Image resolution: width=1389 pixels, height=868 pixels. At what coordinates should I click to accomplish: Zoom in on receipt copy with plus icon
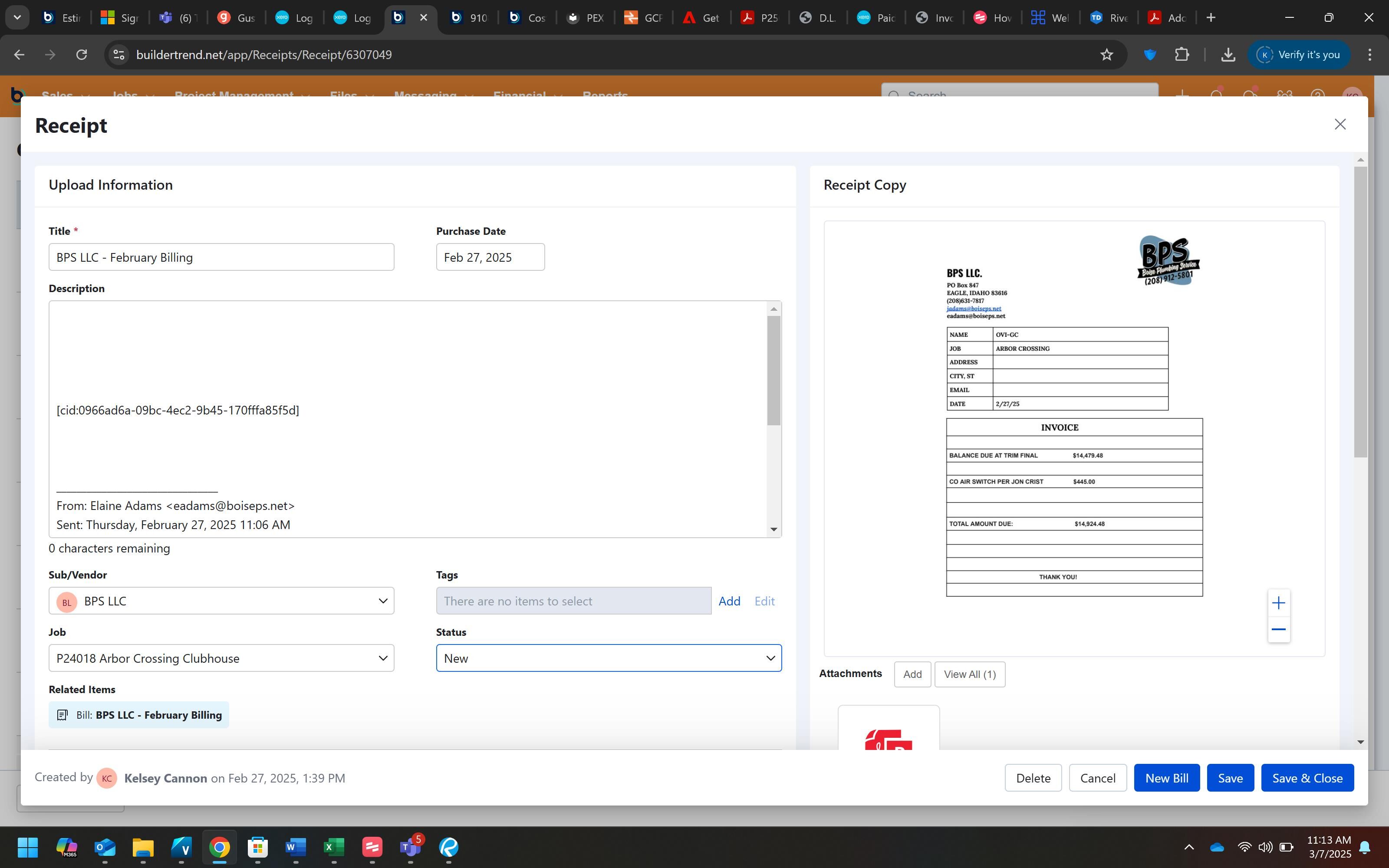[x=1278, y=603]
